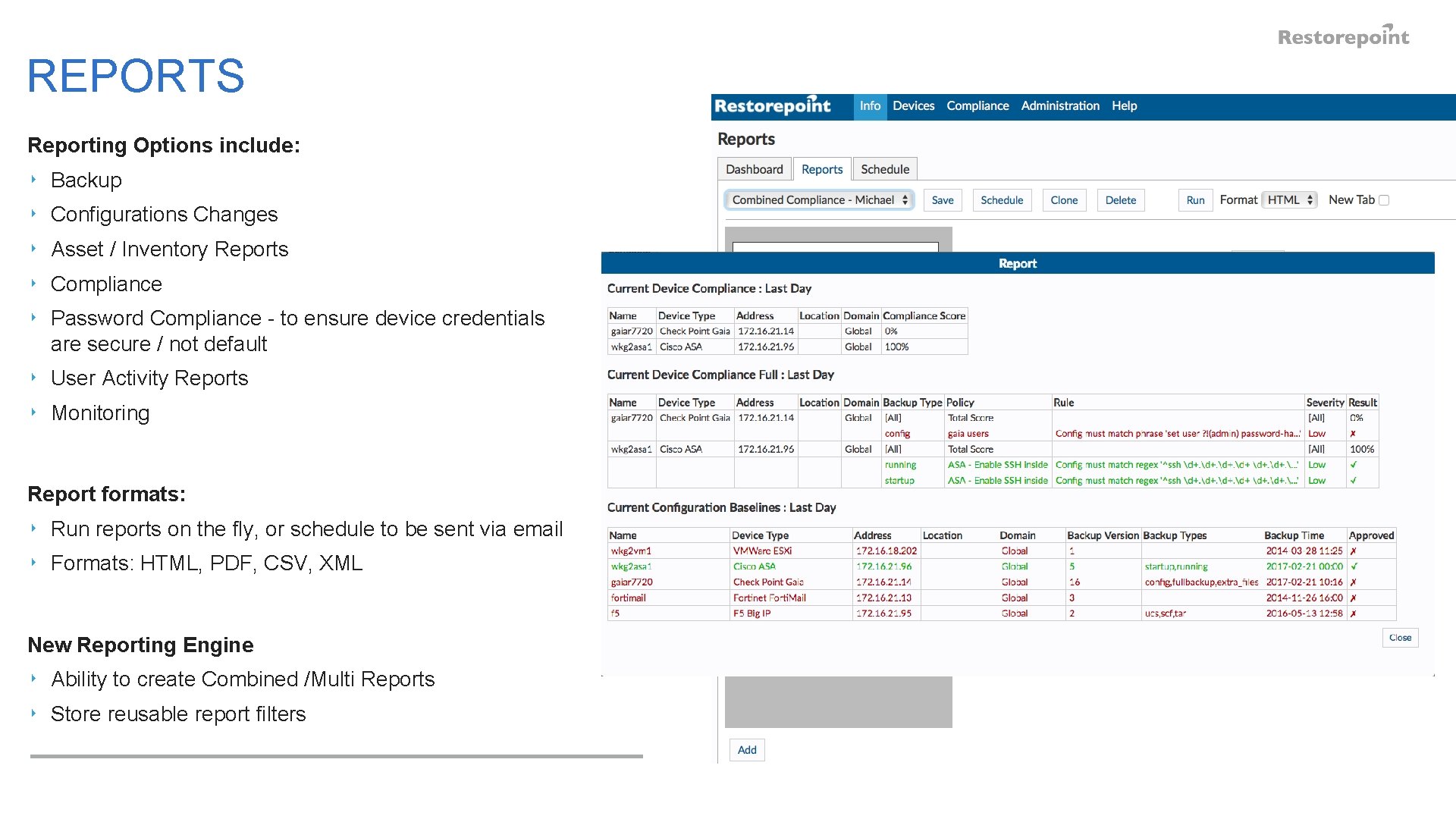Click the Add button below the list

[747, 750]
